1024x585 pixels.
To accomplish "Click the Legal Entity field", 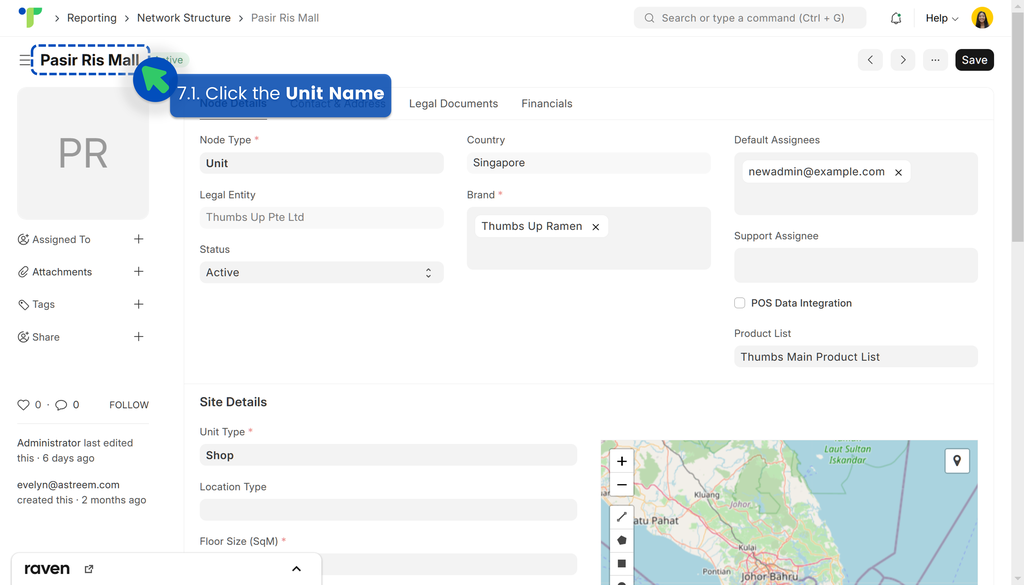I will click(321, 217).
